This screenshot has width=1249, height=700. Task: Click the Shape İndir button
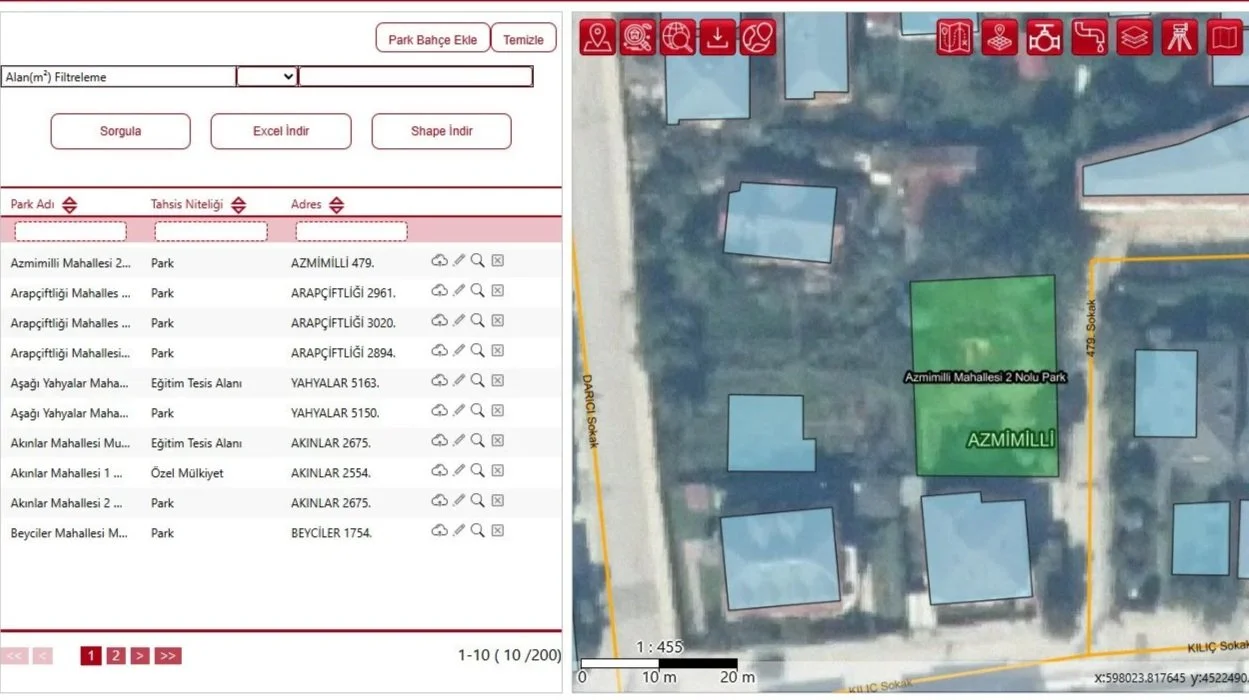441,131
